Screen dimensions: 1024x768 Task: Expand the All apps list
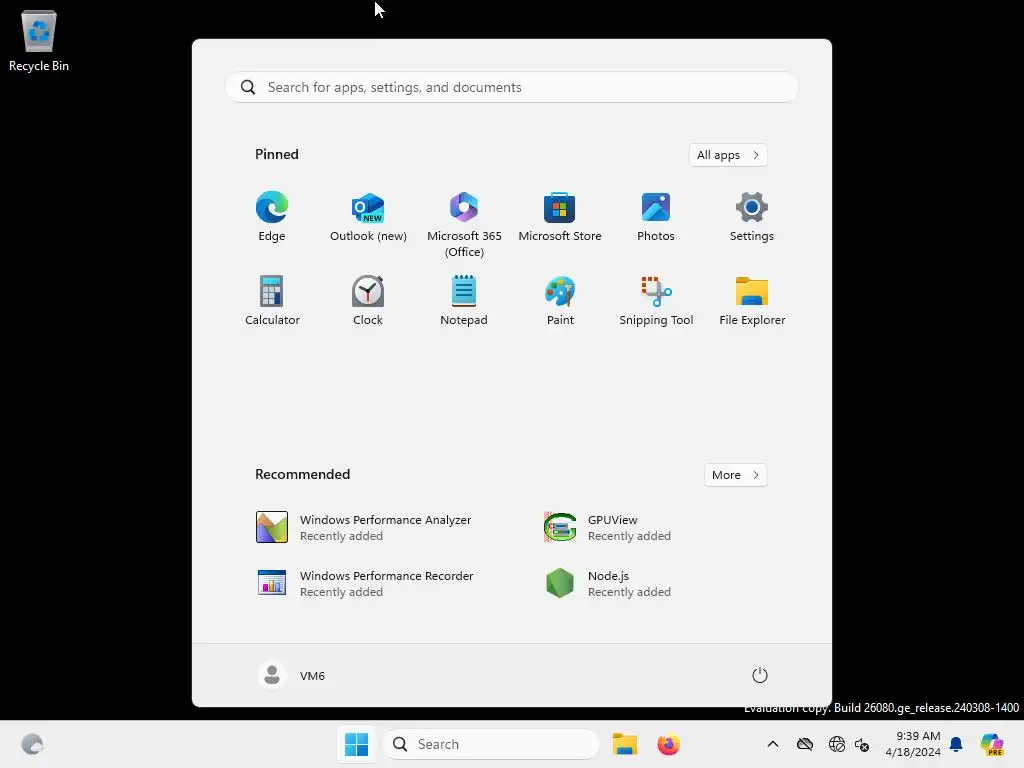728,155
